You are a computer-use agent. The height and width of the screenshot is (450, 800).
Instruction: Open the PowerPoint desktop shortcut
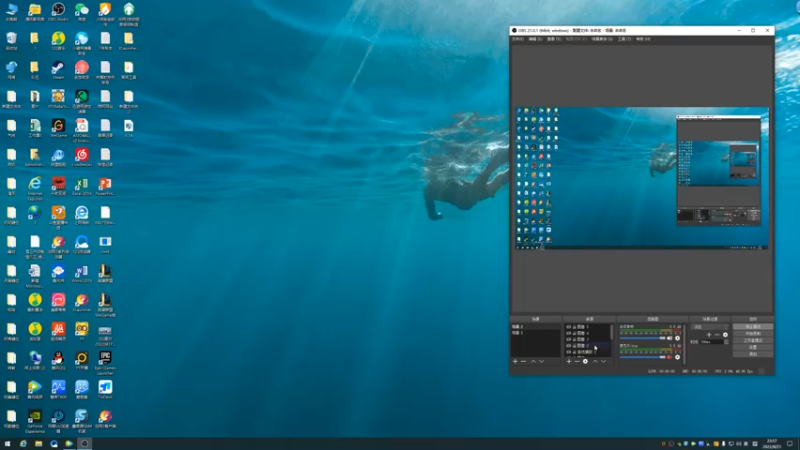point(105,186)
